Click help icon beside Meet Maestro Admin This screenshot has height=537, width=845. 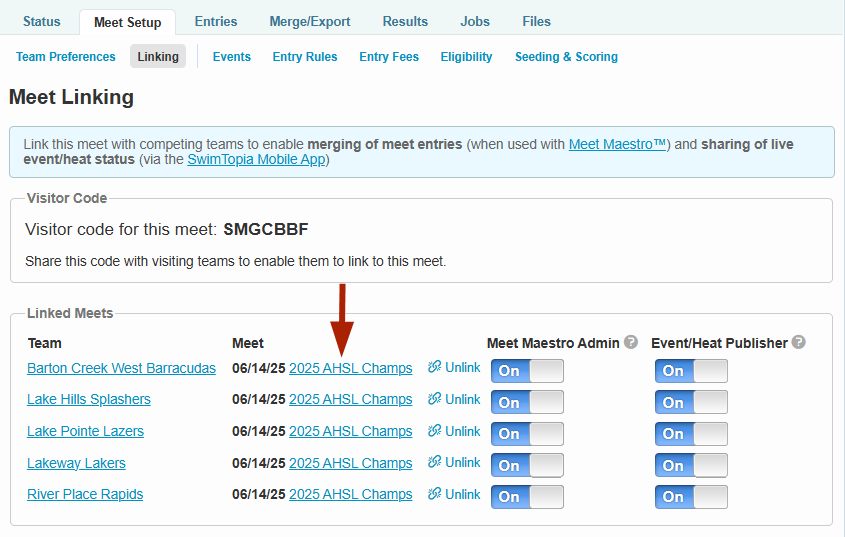(x=631, y=342)
